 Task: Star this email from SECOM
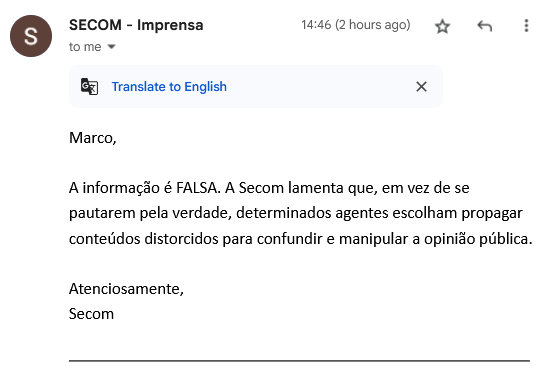[443, 26]
